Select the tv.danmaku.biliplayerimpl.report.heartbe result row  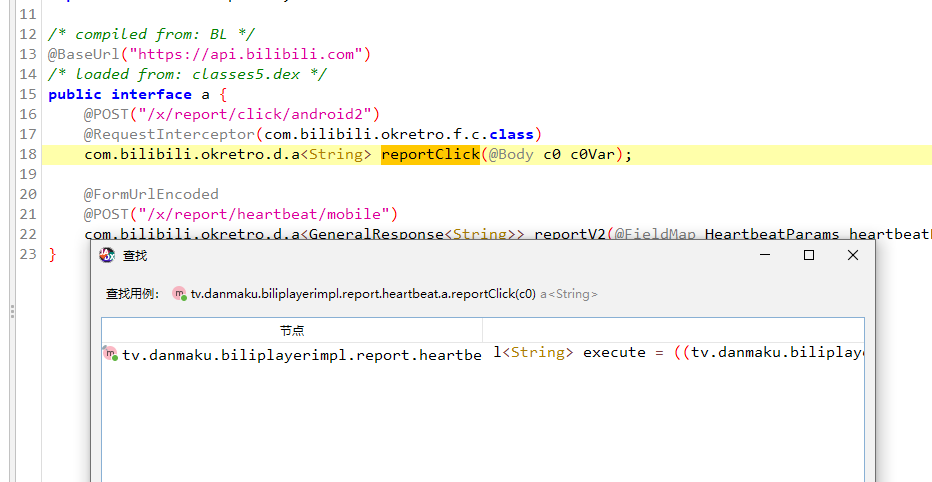click(292, 355)
